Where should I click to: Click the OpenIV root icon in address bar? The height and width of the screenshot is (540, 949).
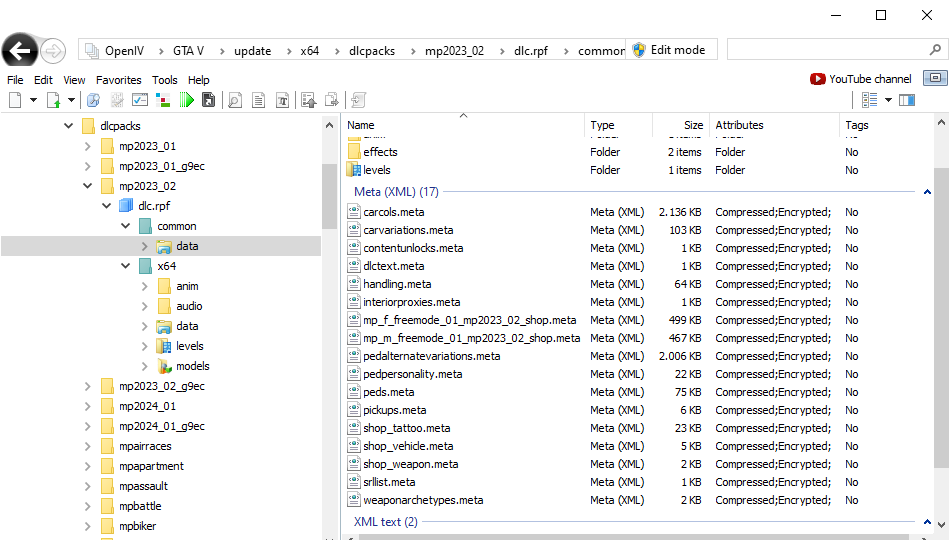pyautogui.click(x=92, y=51)
